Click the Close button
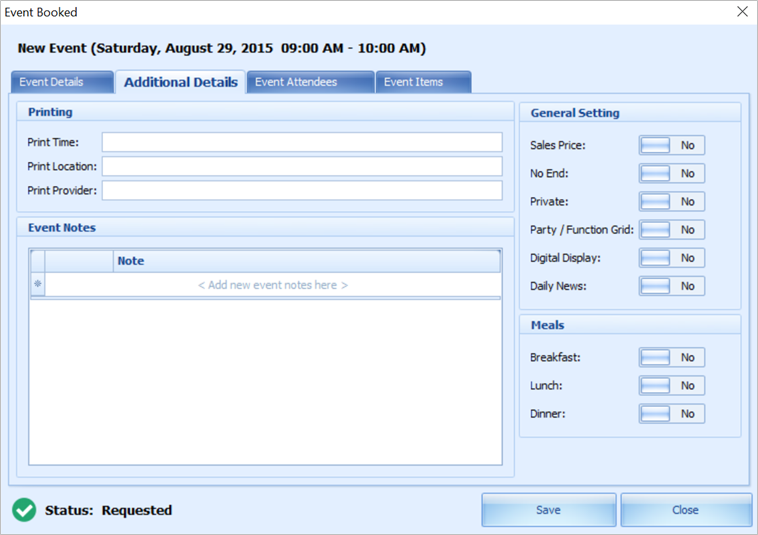This screenshot has height=535, width=758. tap(686, 510)
